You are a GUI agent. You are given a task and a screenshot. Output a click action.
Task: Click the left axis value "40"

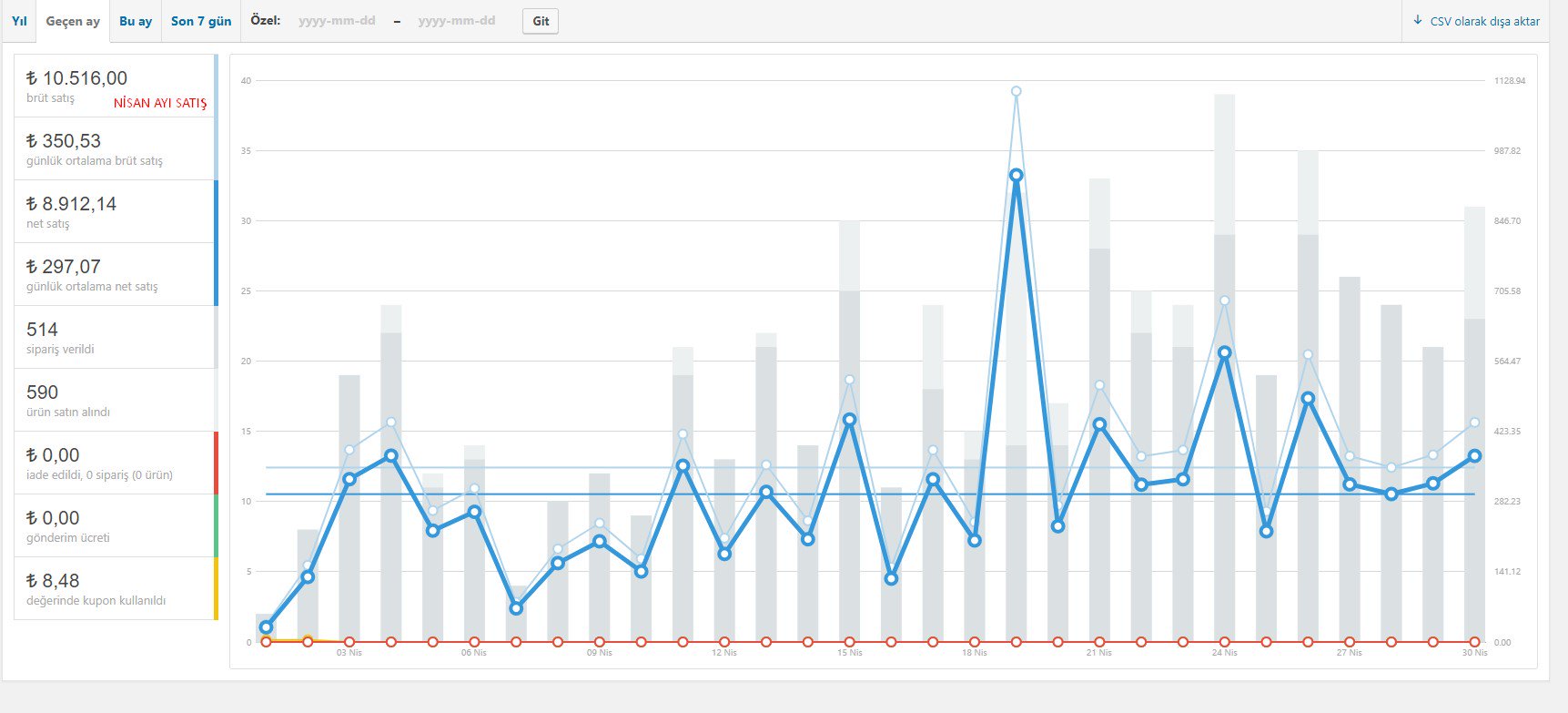pos(246,81)
